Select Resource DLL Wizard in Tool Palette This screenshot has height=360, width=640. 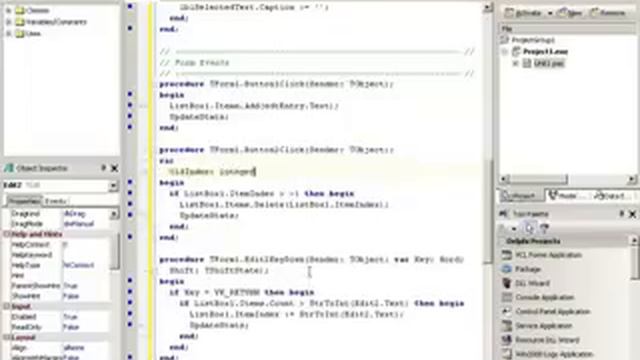[x=547, y=340]
